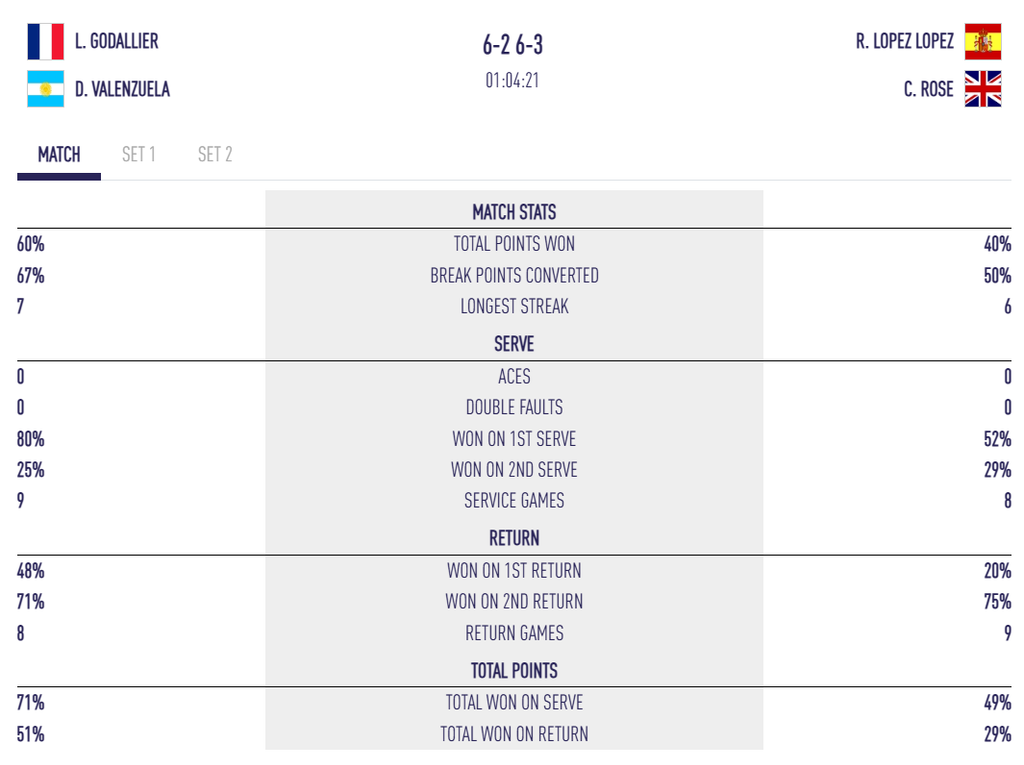This screenshot has height=765, width=1024.
Task: Click the Argentina flag icon
Action: click(46, 89)
